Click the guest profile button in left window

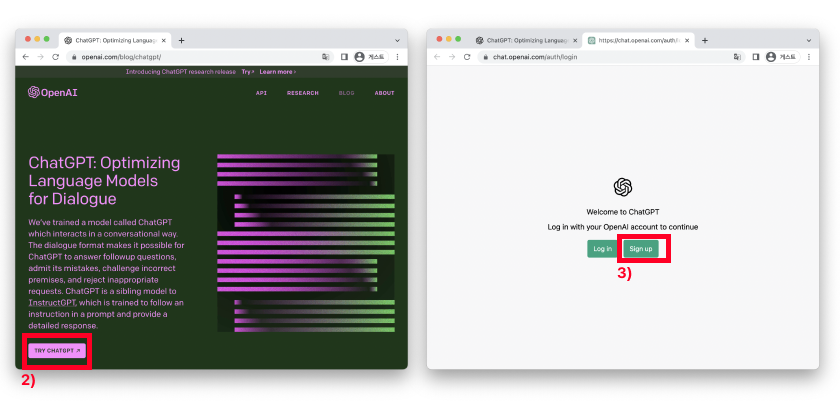pos(371,57)
